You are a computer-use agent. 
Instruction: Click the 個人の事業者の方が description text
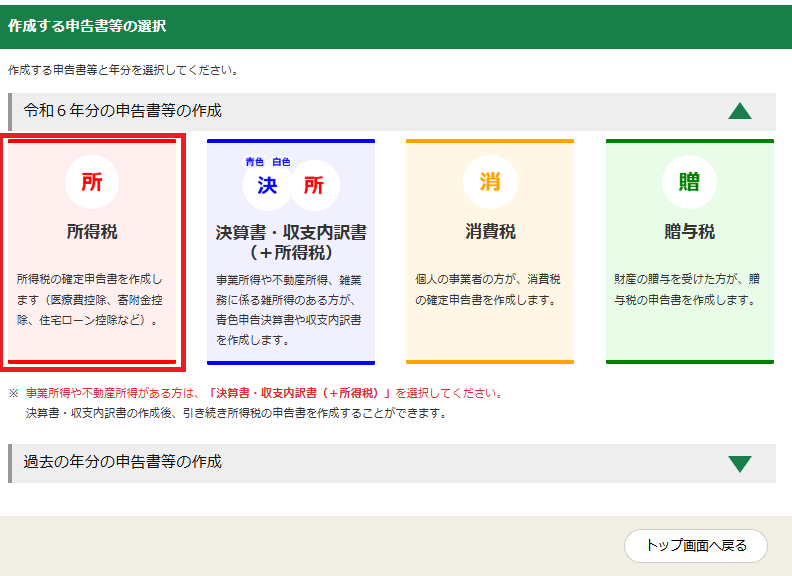click(488, 290)
